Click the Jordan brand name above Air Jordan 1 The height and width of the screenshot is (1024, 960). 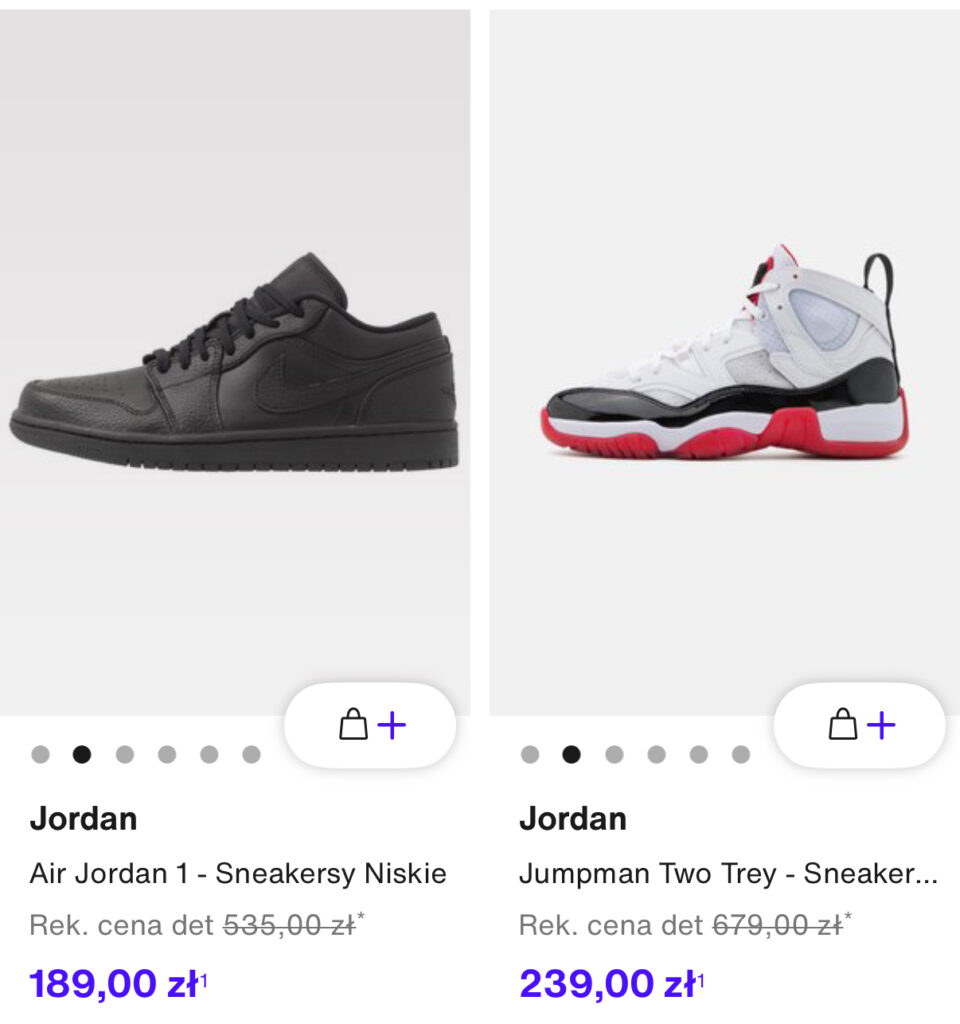[84, 818]
